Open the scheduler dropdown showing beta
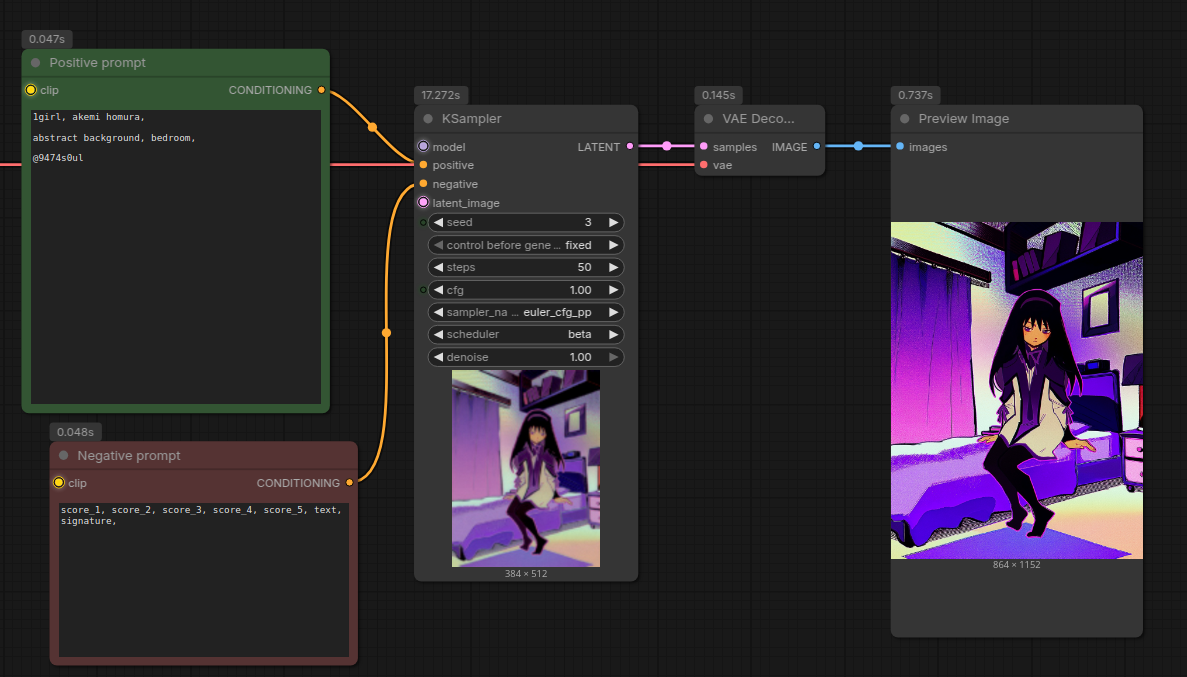1187x677 pixels. [525, 334]
